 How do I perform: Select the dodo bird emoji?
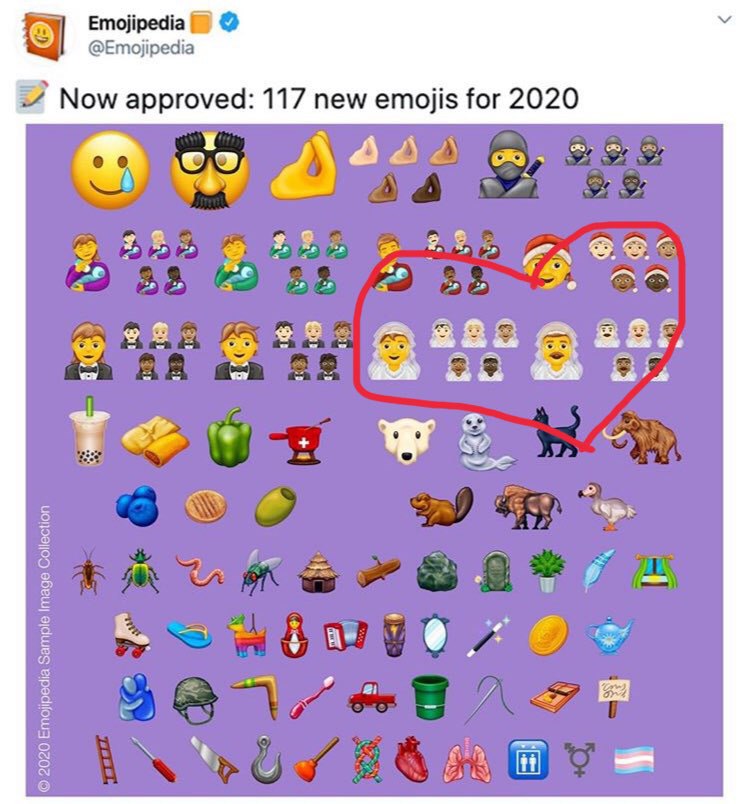click(x=607, y=506)
